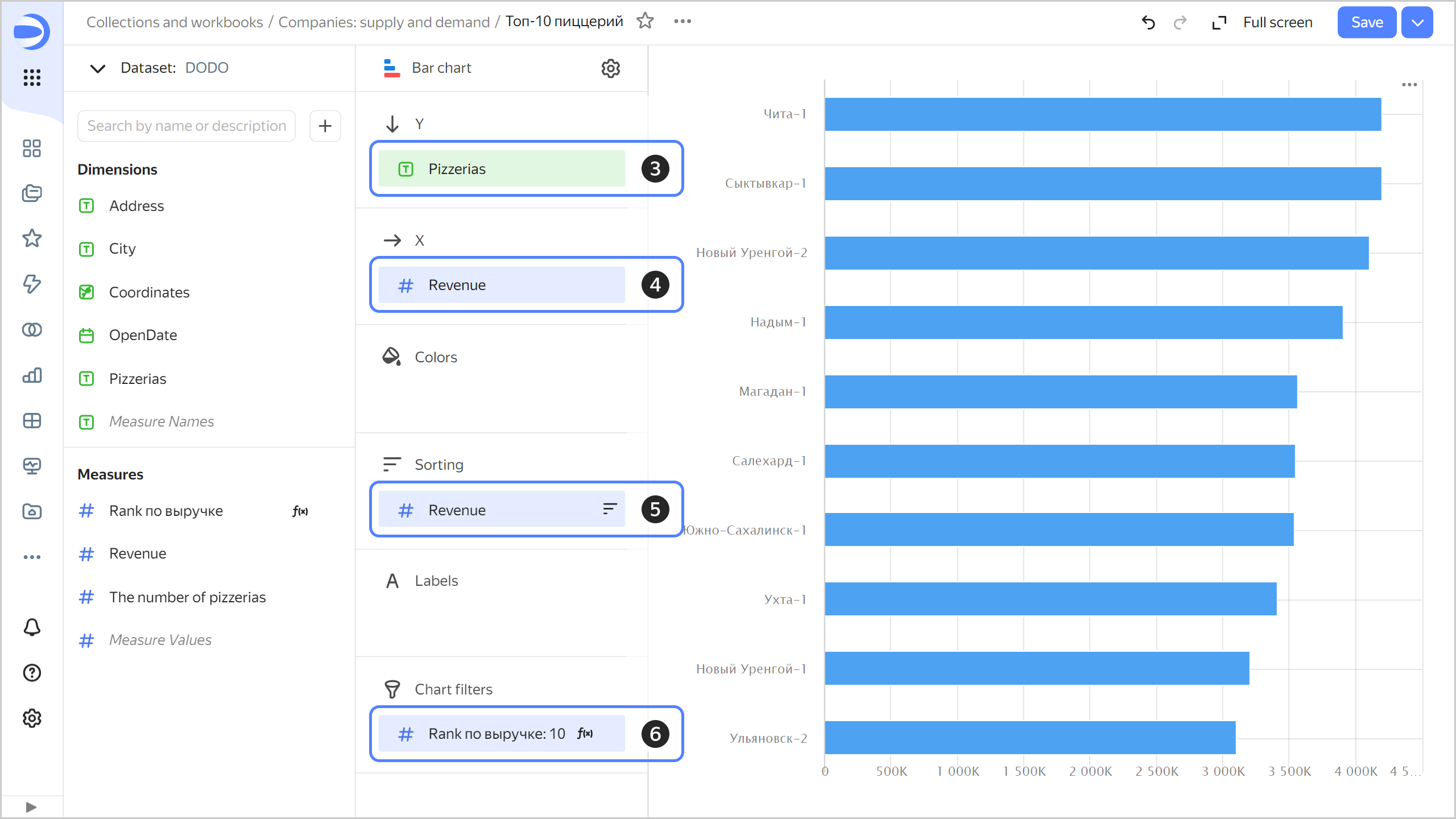Click the favorite star in breadcrumb
This screenshot has height=819, width=1456.
645,22
